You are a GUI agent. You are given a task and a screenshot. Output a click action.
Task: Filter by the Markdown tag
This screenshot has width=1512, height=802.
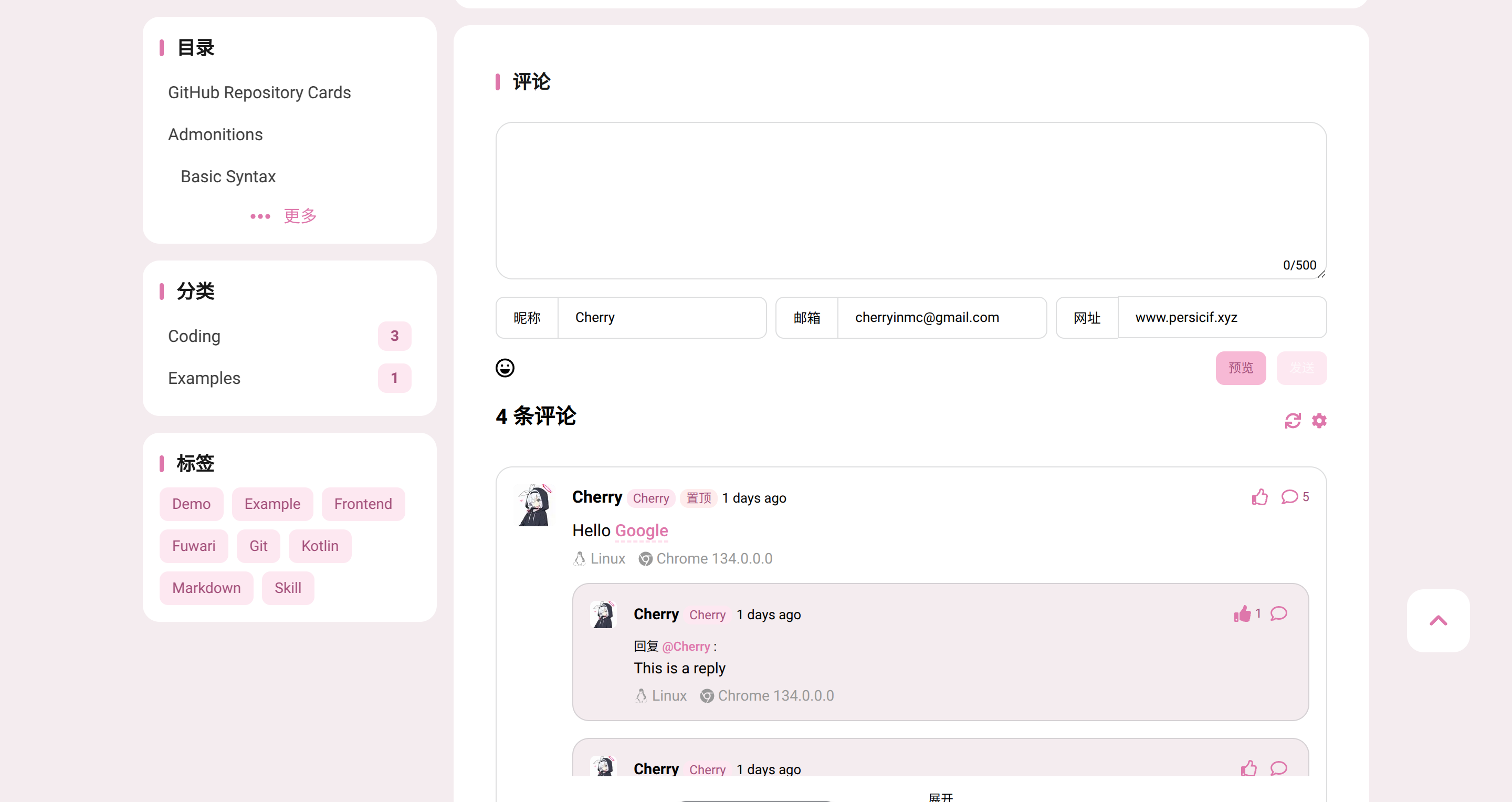pyautogui.click(x=207, y=588)
